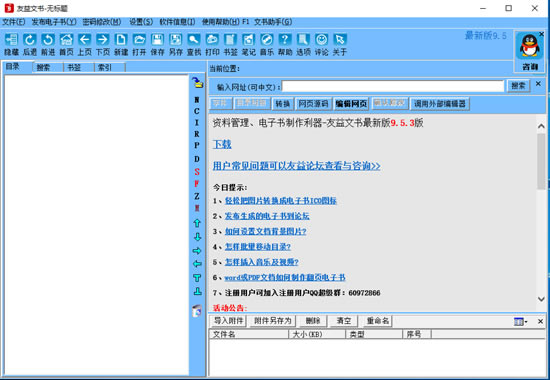Open the 设置(S) menu
Screen dimensions: 550x380
[x=141, y=22]
